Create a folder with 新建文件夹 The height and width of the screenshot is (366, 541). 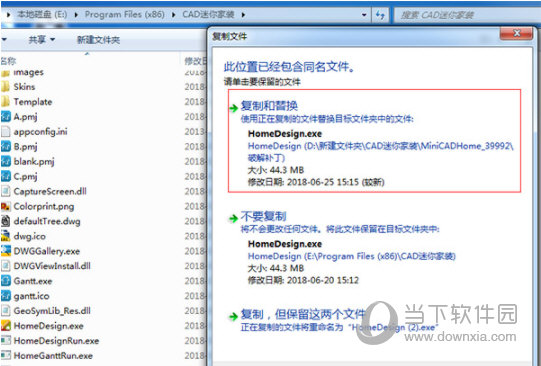pyautogui.click(x=98, y=40)
